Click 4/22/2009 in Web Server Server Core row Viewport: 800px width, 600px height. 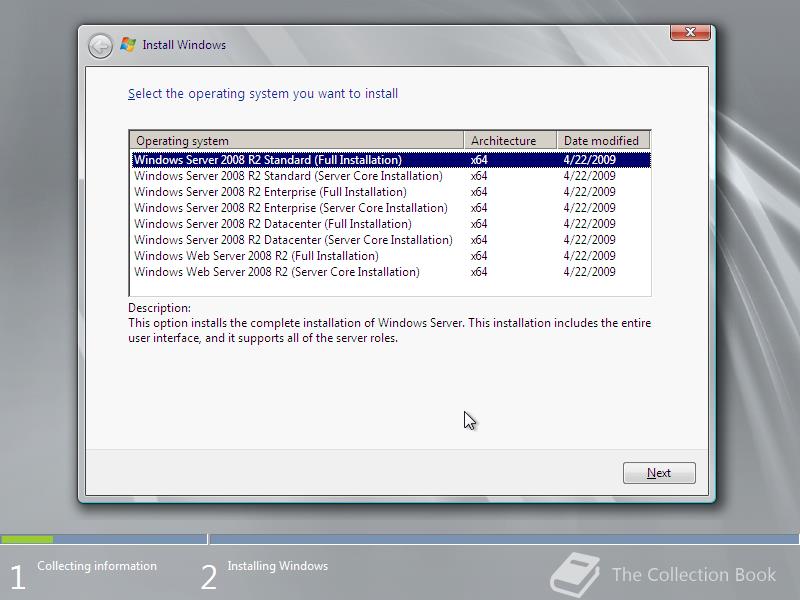tap(589, 272)
